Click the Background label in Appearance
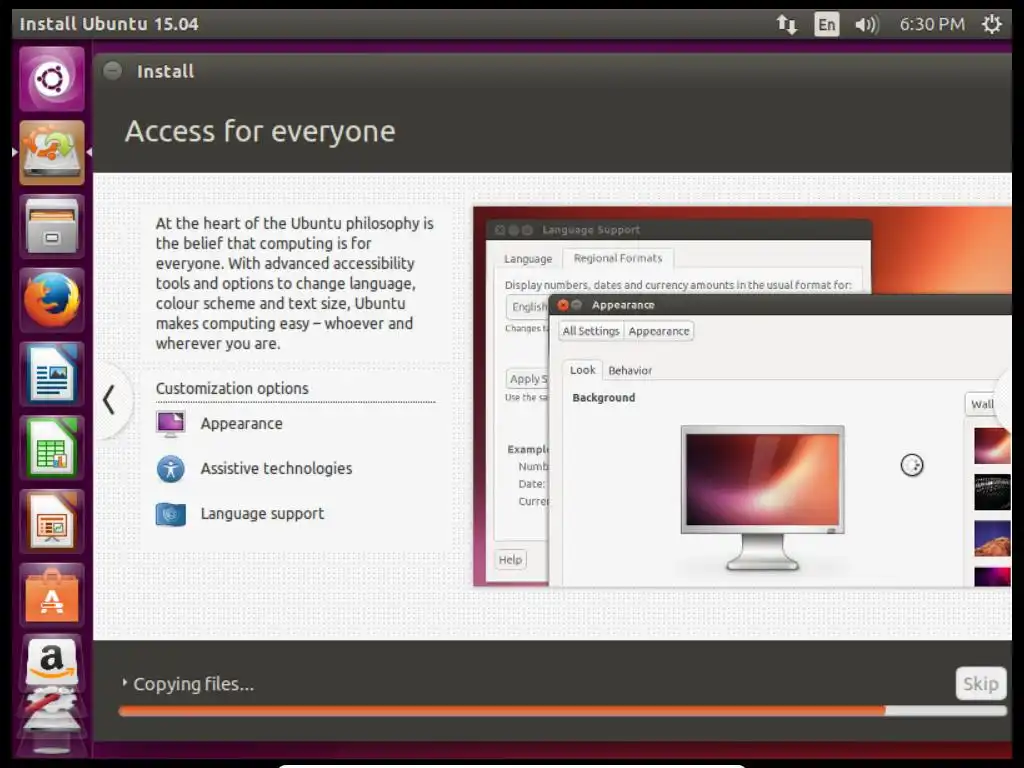1024x768 pixels. point(603,398)
